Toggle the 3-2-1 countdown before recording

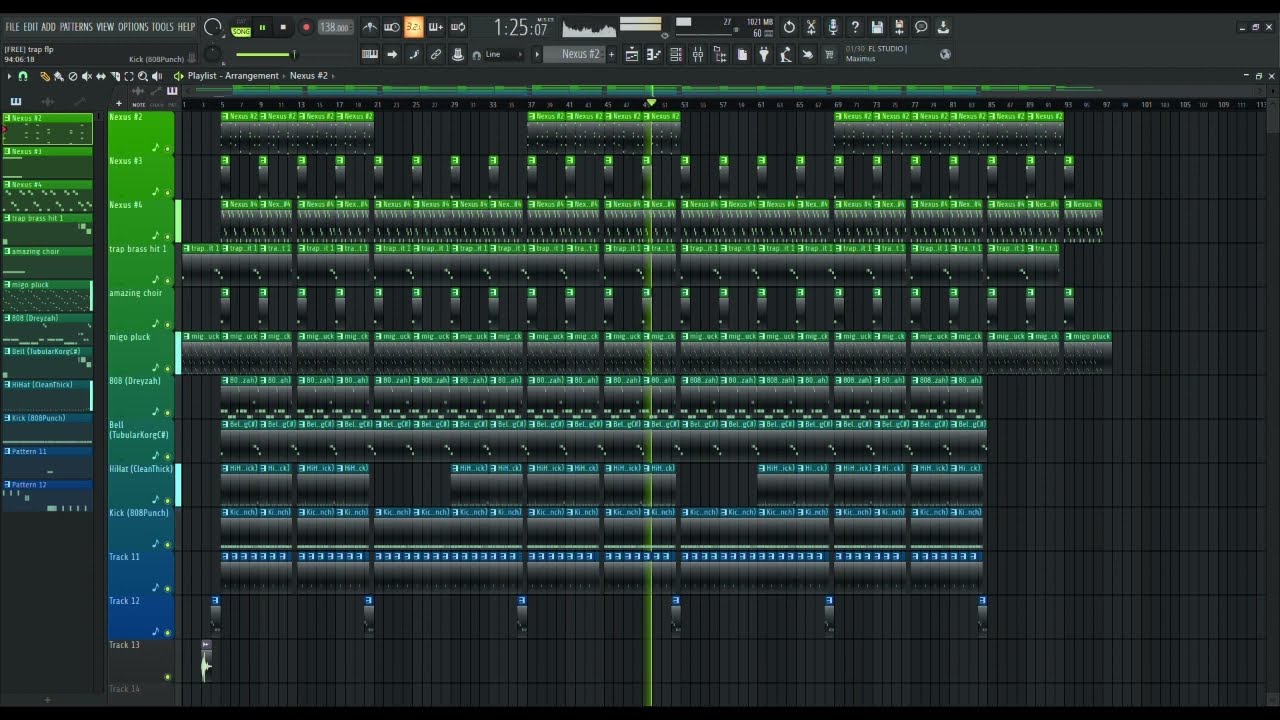click(413, 27)
